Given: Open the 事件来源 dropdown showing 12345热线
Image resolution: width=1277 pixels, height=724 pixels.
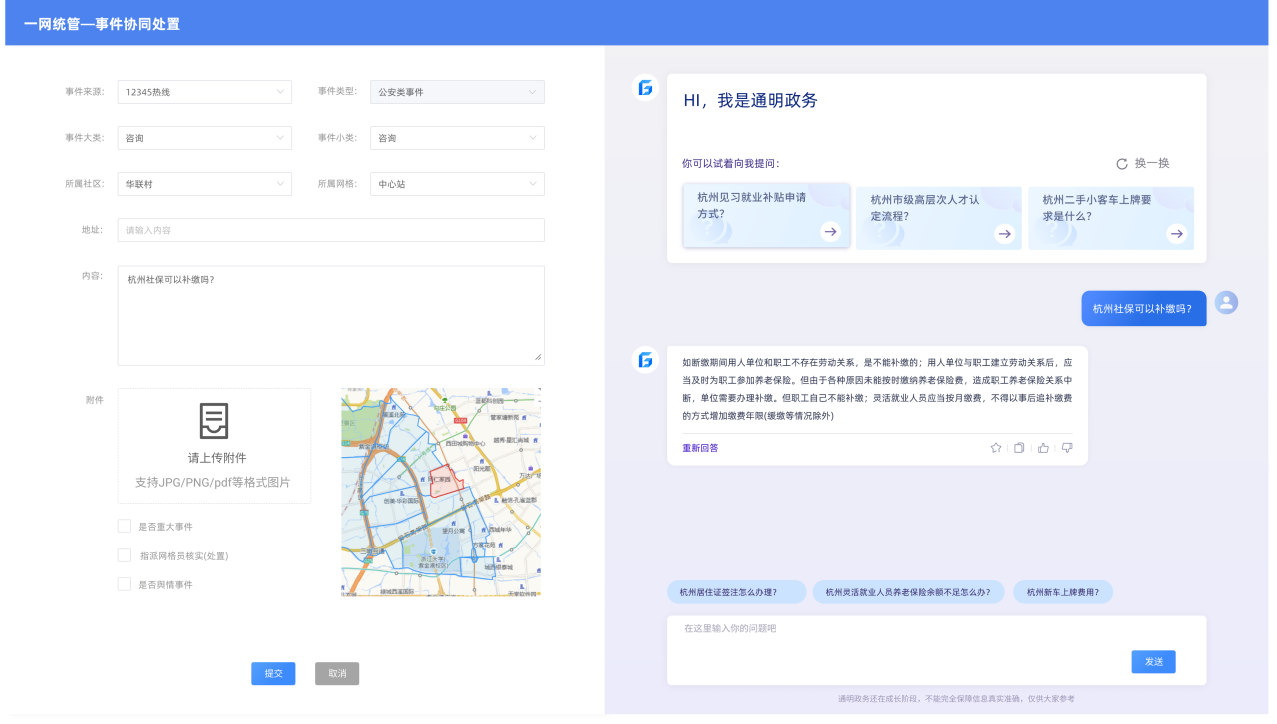Looking at the screenshot, I should [x=204, y=92].
